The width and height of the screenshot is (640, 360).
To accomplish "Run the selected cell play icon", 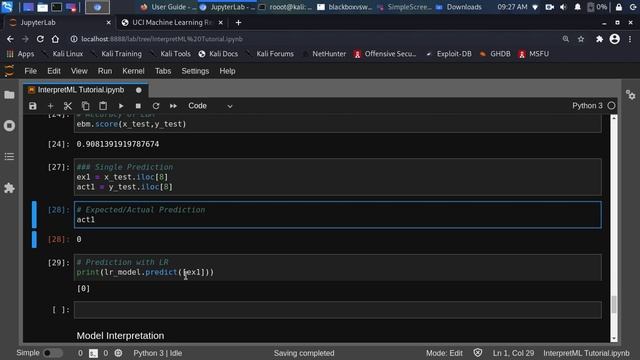I will click(x=121, y=106).
